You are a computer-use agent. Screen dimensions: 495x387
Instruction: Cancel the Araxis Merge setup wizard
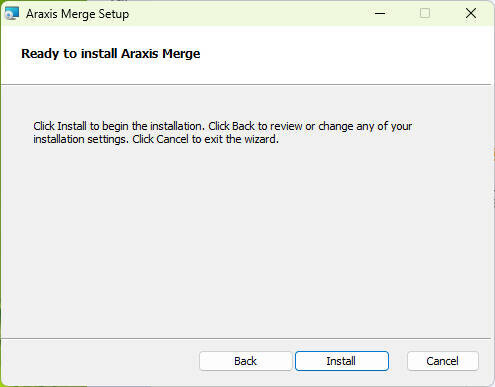tap(443, 361)
